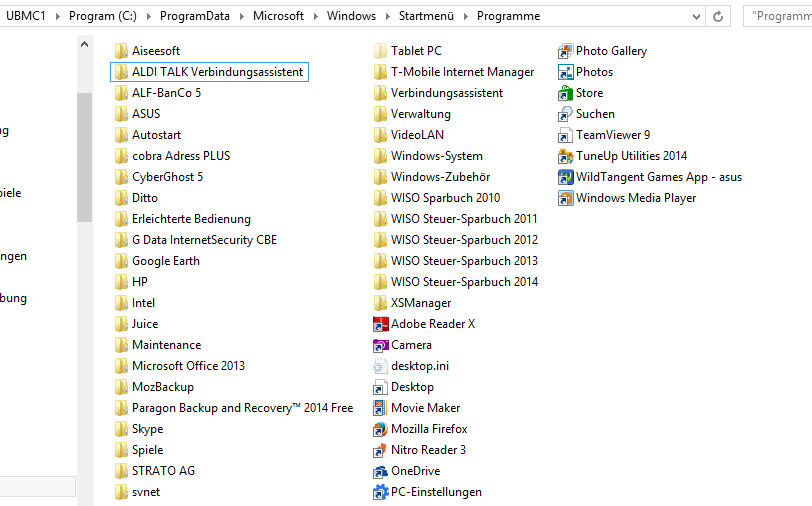Open the Store shortcut icon
Image resolution: width=812 pixels, height=506 pixels.
click(x=566, y=93)
